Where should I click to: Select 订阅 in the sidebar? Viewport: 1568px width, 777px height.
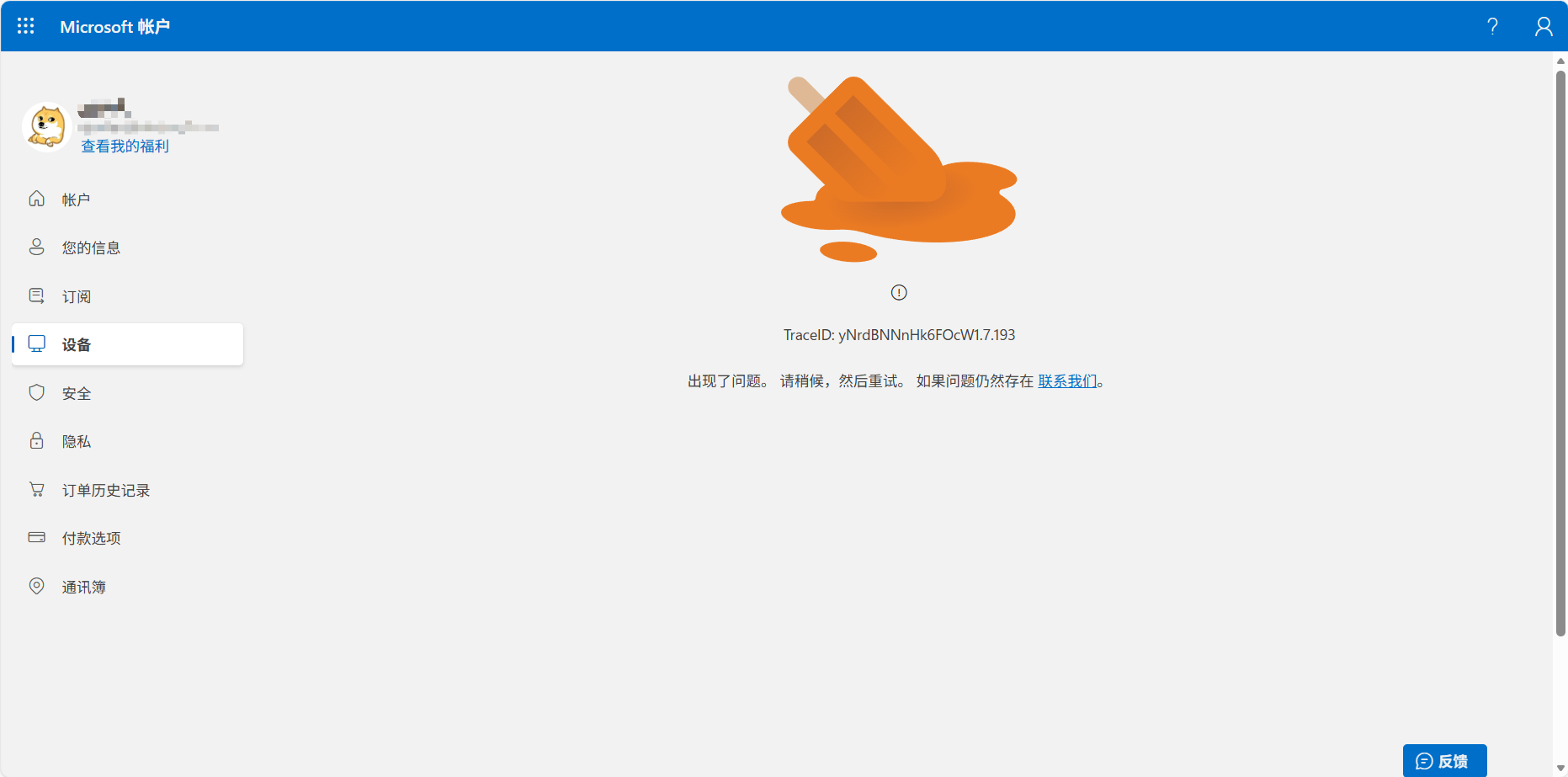pyautogui.click(x=127, y=296)
